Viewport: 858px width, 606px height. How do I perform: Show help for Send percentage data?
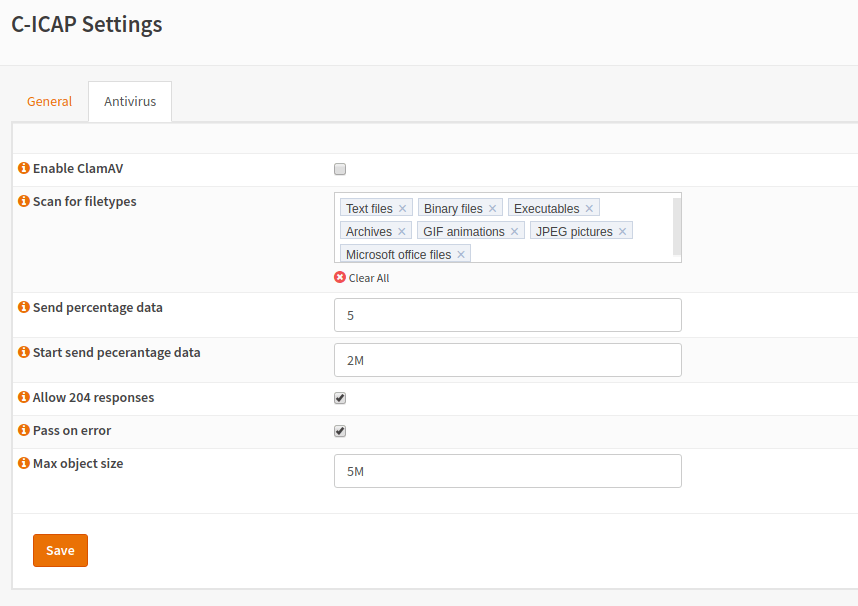point(24,307)
